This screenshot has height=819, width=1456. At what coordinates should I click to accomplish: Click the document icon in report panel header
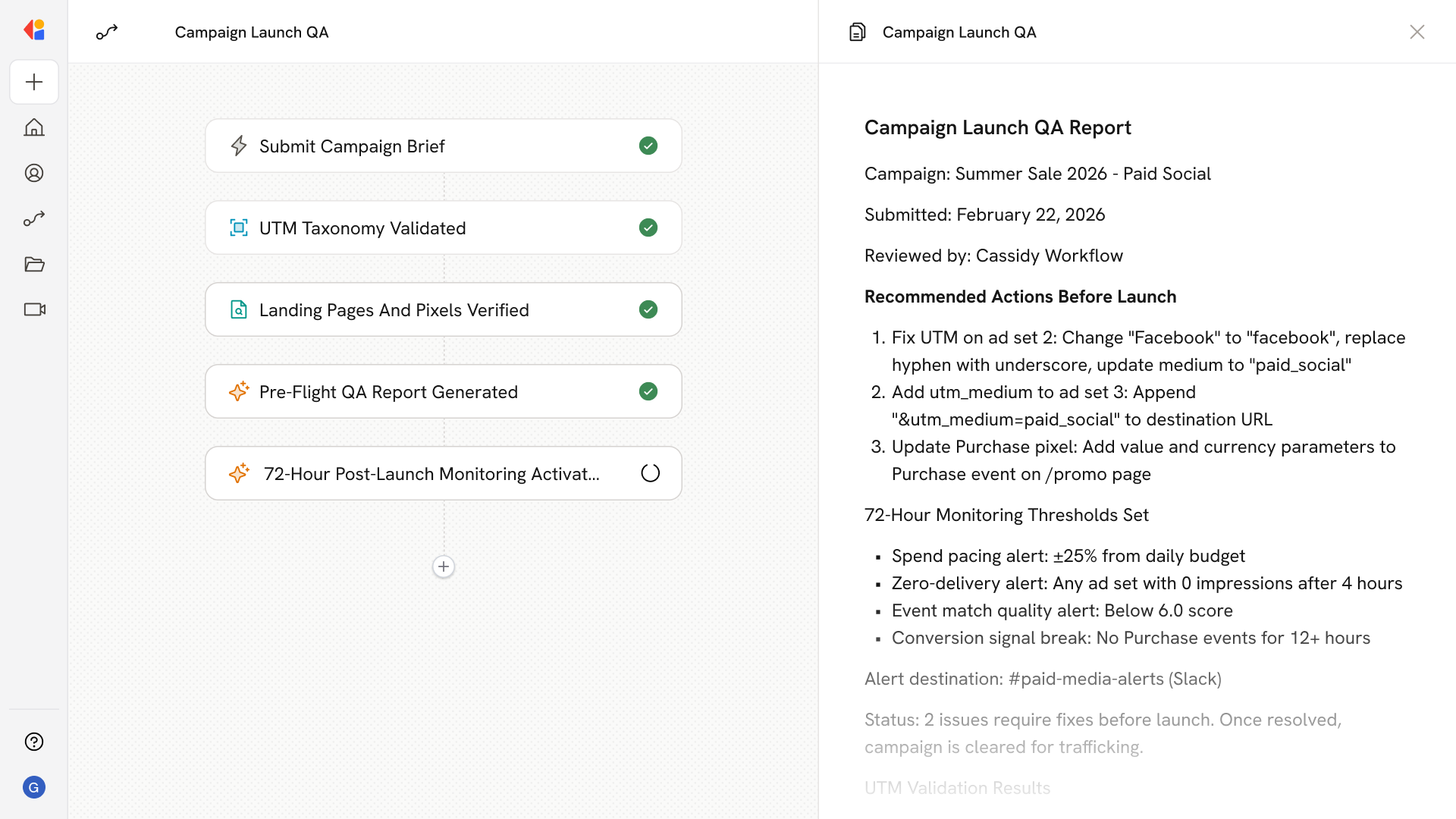857,32
